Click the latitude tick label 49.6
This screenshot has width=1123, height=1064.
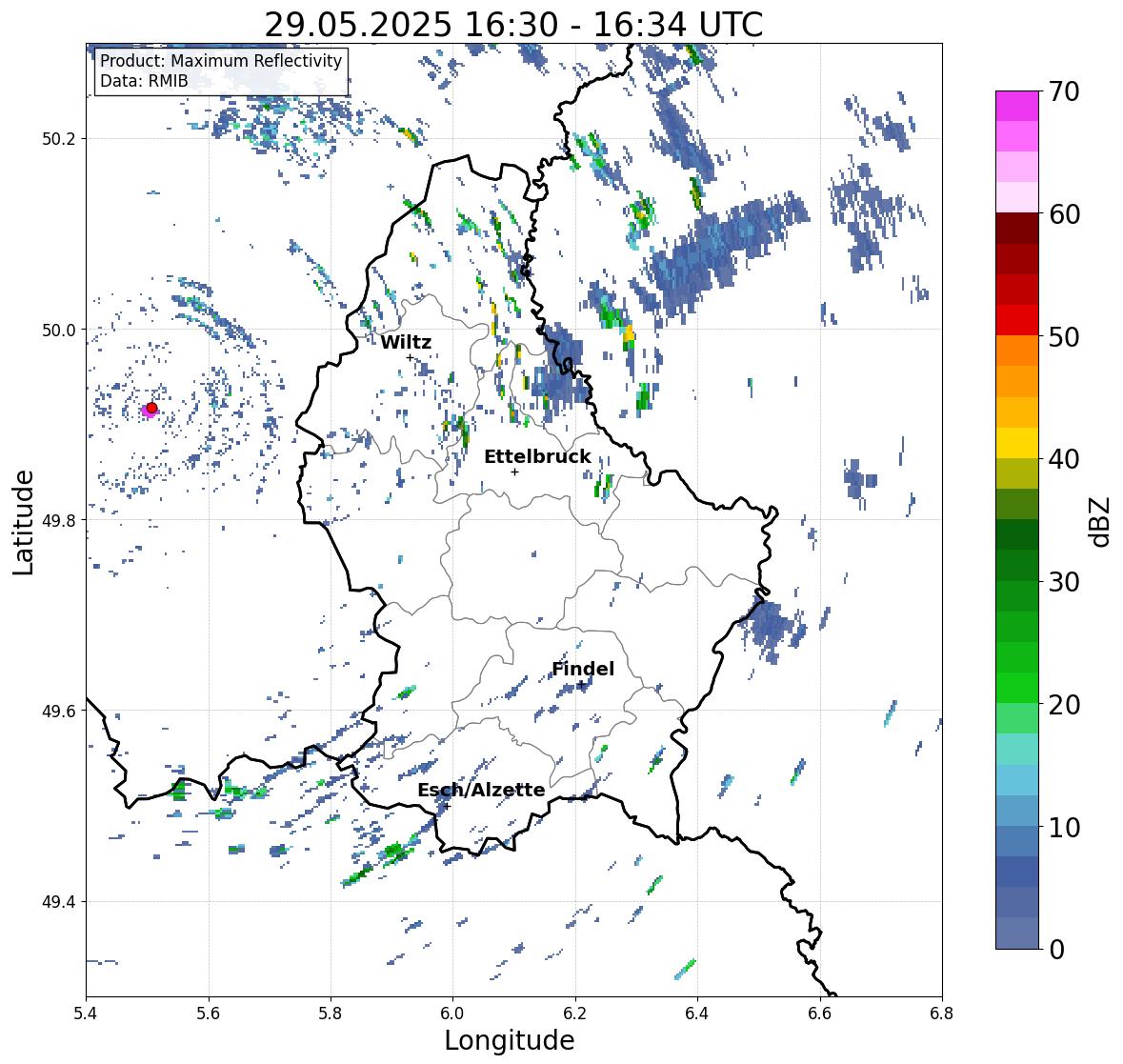point(59,711)
